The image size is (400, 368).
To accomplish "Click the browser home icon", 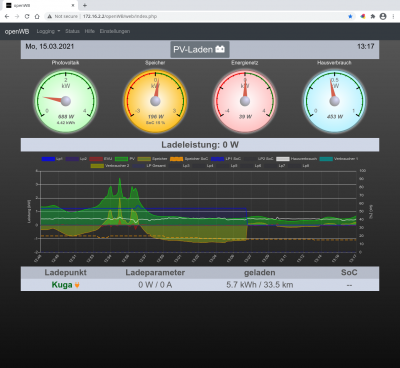I will click(x=37, y=16).
